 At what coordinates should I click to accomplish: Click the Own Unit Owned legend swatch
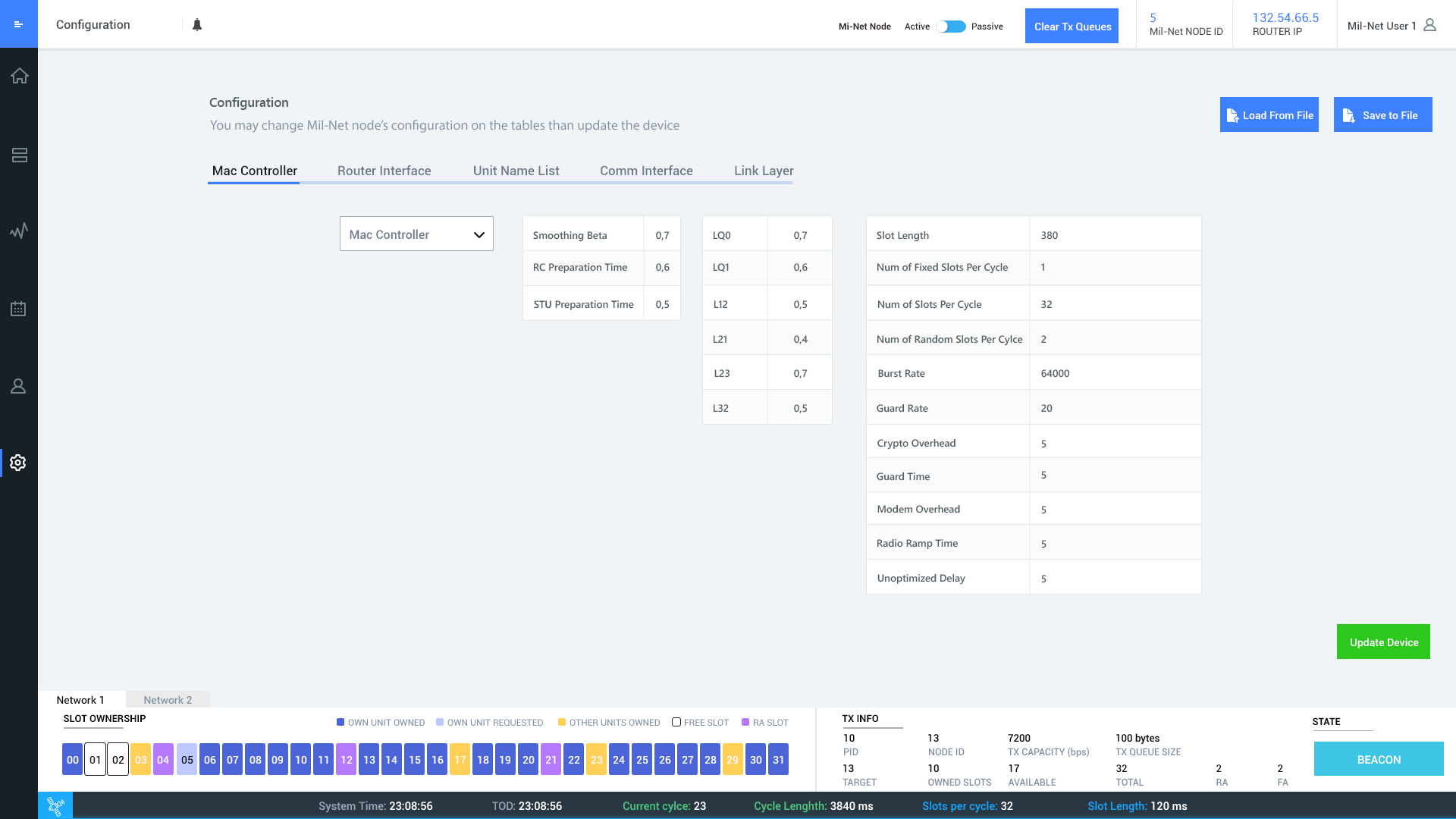(x=340, y=722)
